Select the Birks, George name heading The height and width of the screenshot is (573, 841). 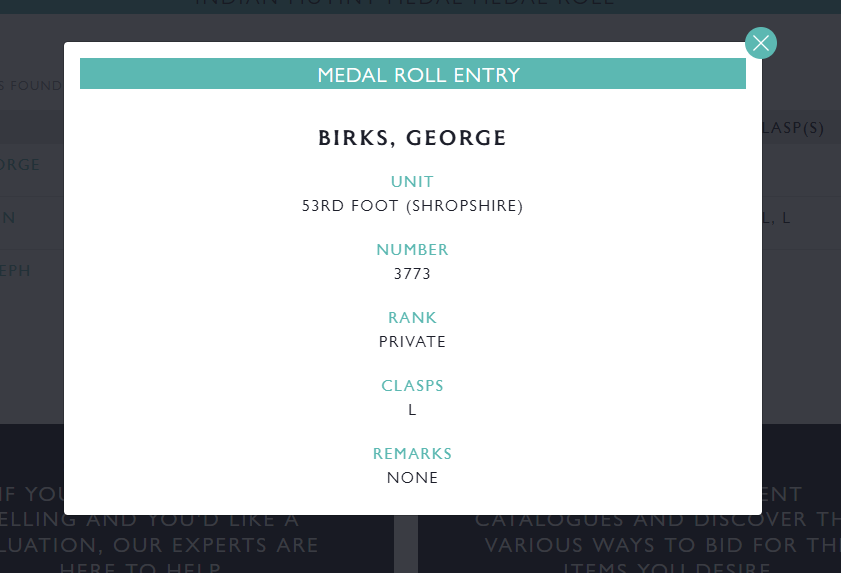point(412,138)
